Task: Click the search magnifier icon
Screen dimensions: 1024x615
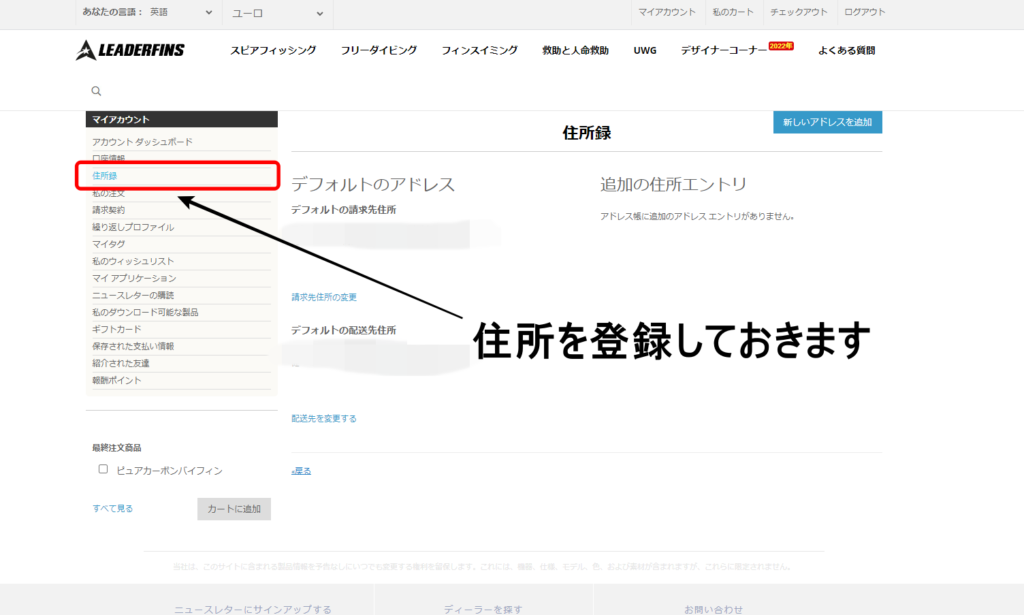Action: point(96,91)
